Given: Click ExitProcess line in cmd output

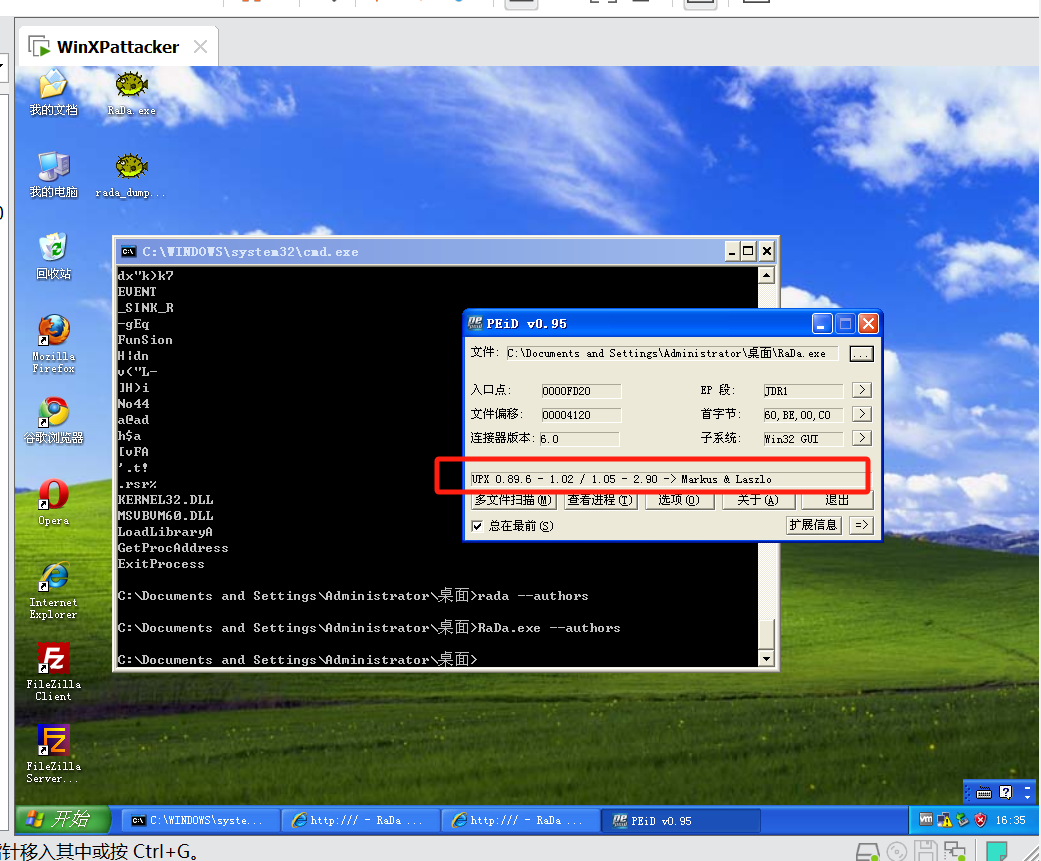Looking at the screenshot, I should [161, 564].
